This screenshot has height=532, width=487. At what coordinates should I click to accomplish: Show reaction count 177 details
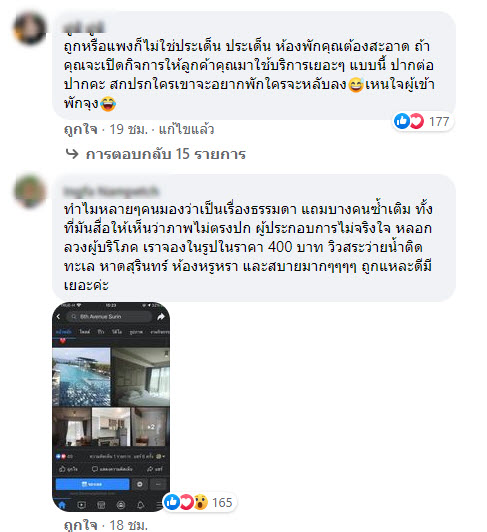(x=439, y=121)
